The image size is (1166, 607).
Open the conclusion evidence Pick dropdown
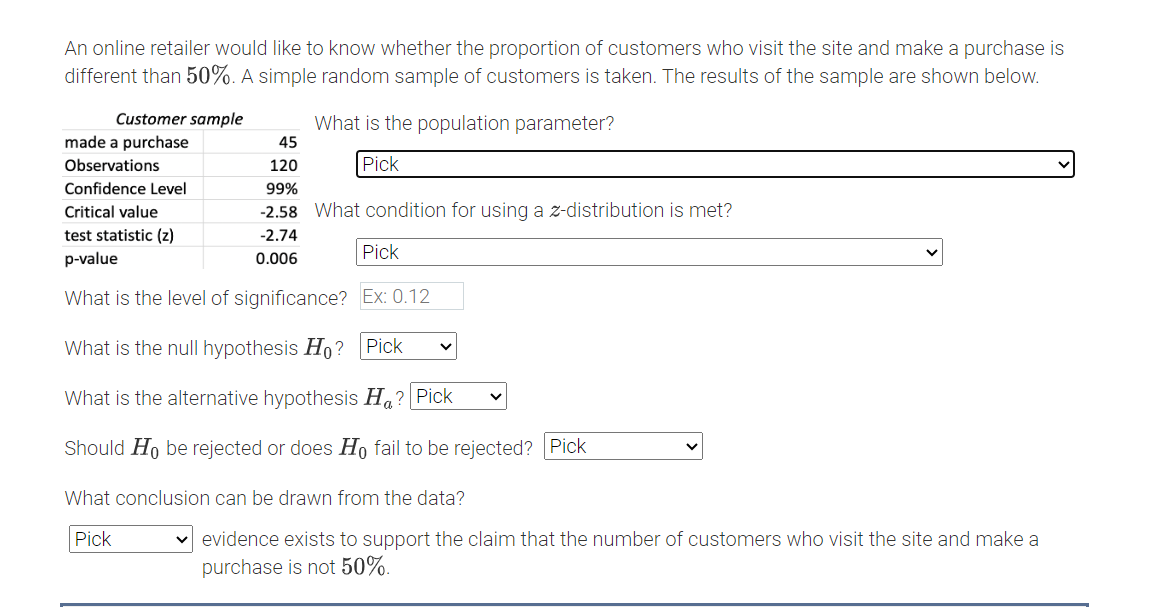(130, 539)
